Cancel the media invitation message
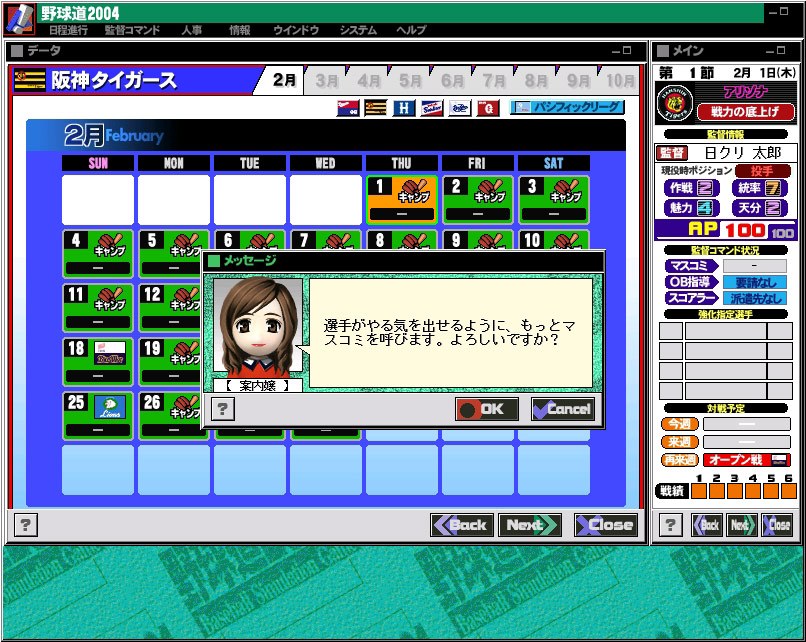Image resolution: width=806 pixels, height=642 pixels. [563, 409]
